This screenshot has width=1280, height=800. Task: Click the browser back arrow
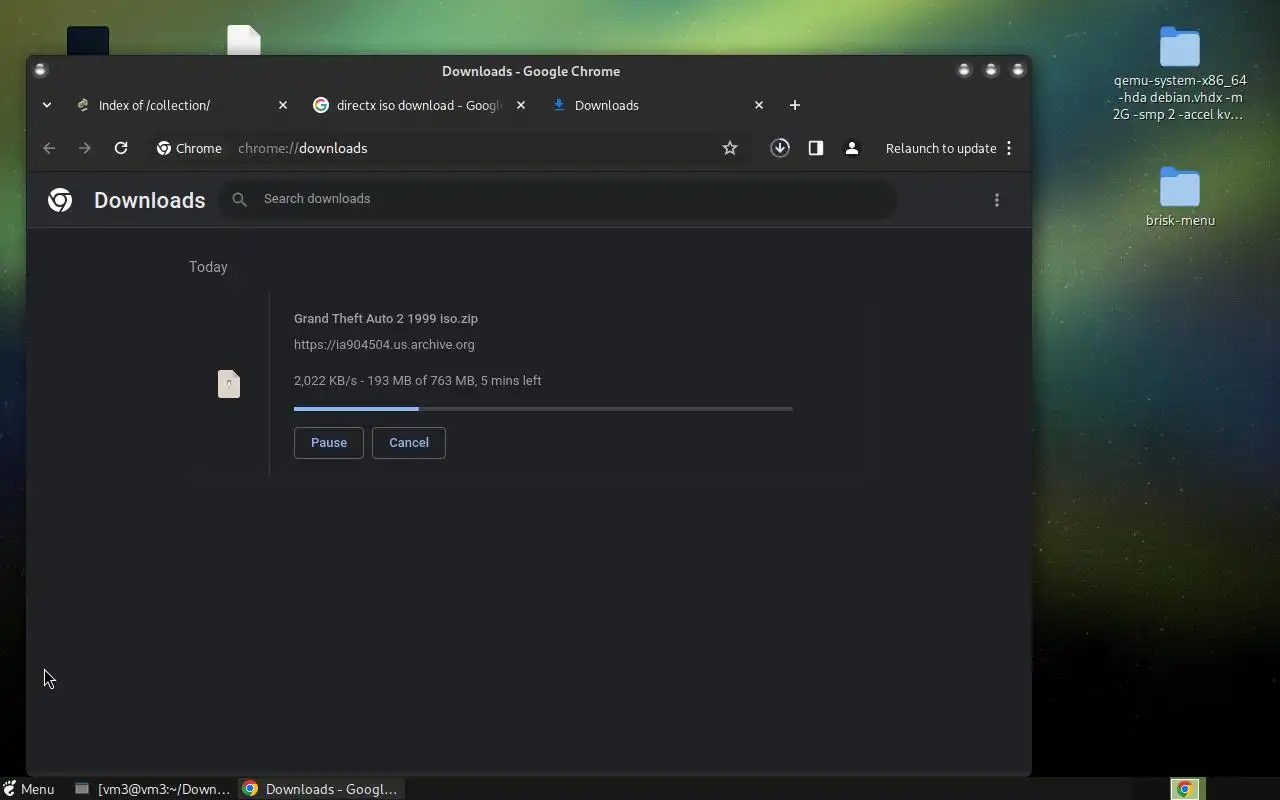(x=49, y=148)
